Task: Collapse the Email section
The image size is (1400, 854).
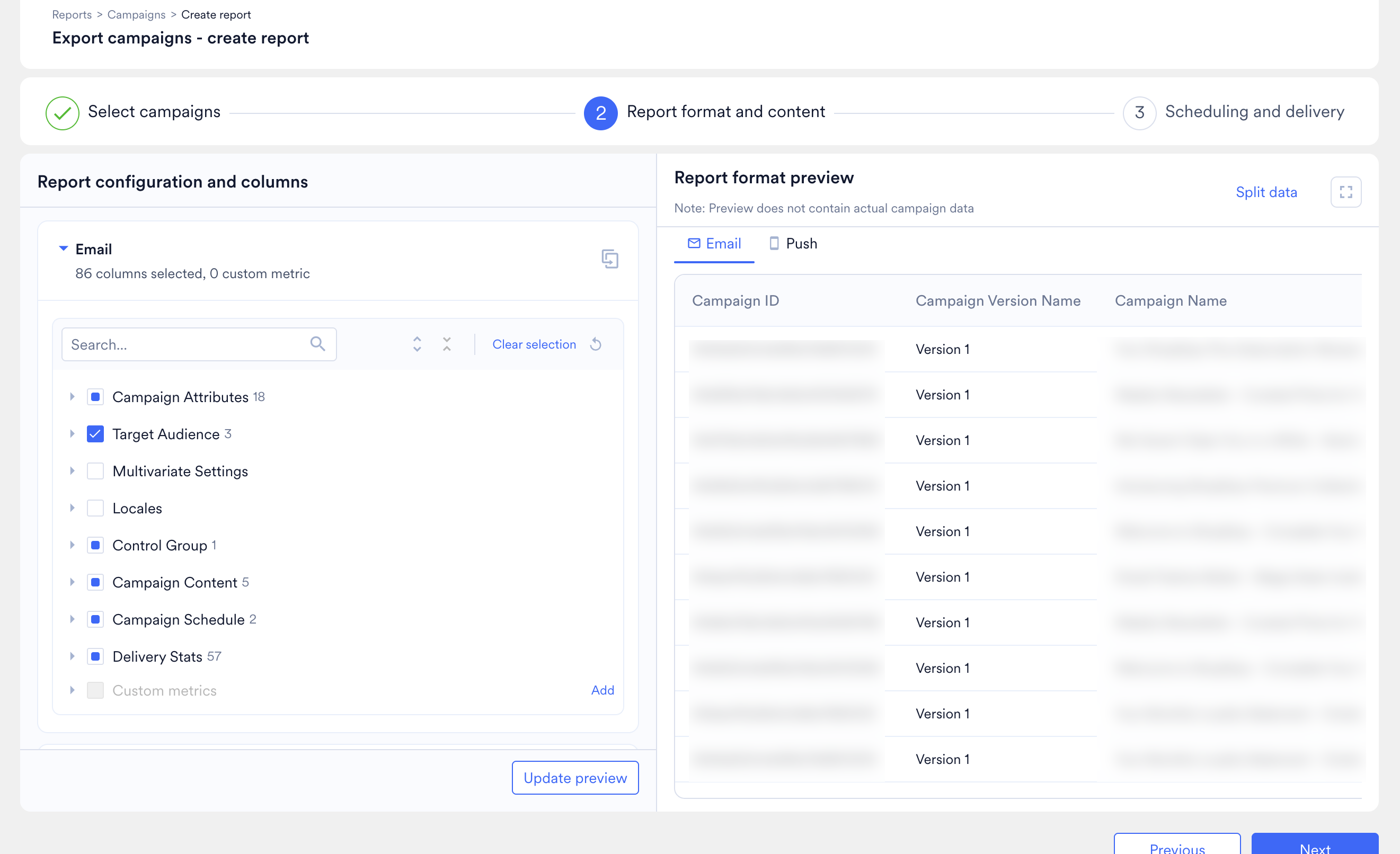Action: point(64,248)
